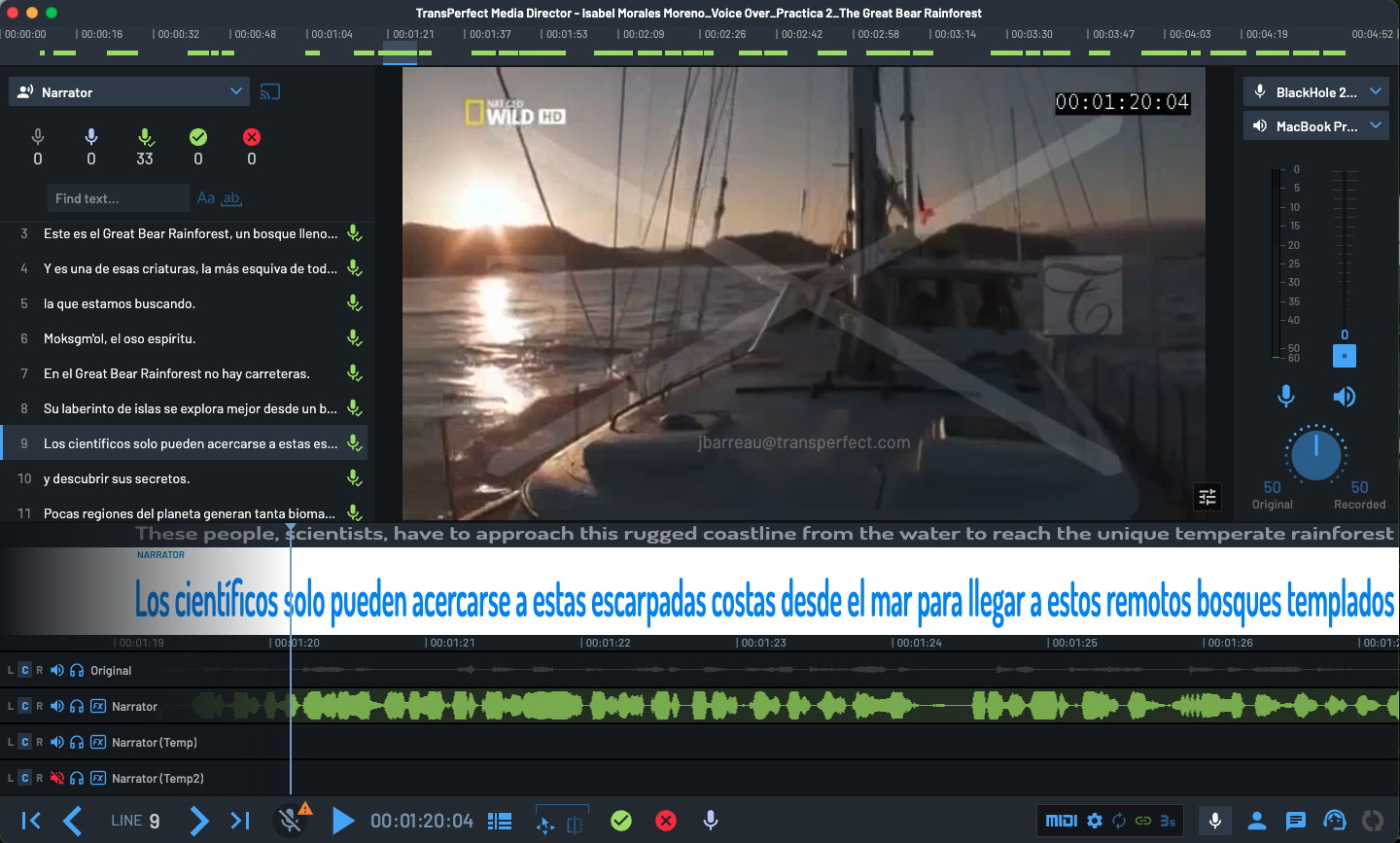Viewport: 1400px width, 843px height.
Task: Play the video from 00:01:20:04
Action: (342, 821)
